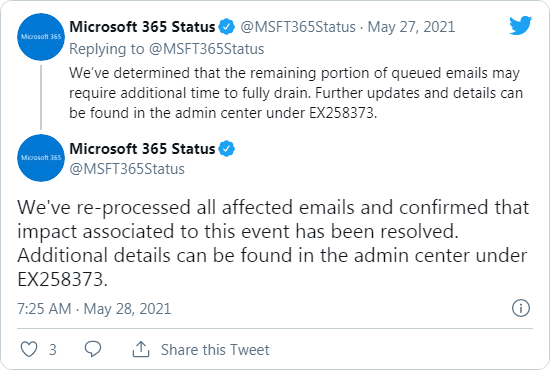Click the Replying to @MSFT365Status mention
The width and height of the screenshot is (550, 370).
(x=207, y=49)
